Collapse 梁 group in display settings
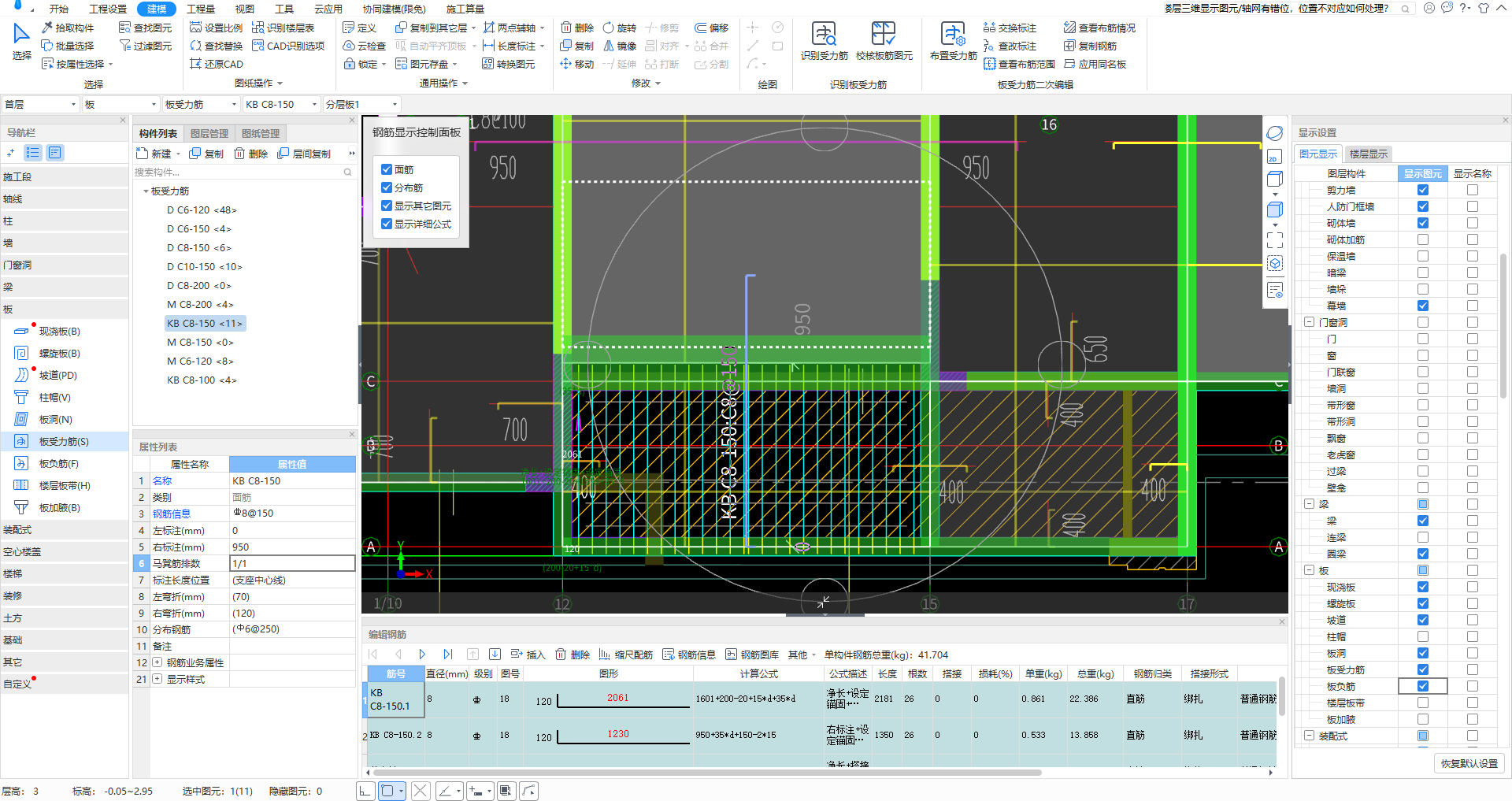The image size is (1512, 801). (x=1309, y=504)
